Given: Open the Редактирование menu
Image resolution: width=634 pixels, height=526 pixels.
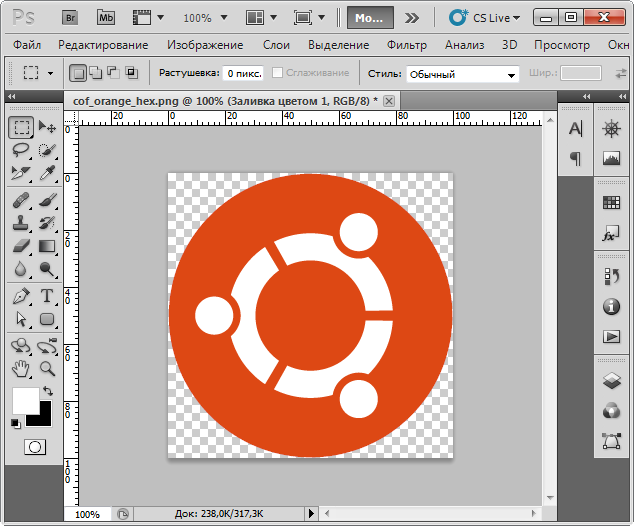Looking at the screenshot, I should [x=103, y=45].
